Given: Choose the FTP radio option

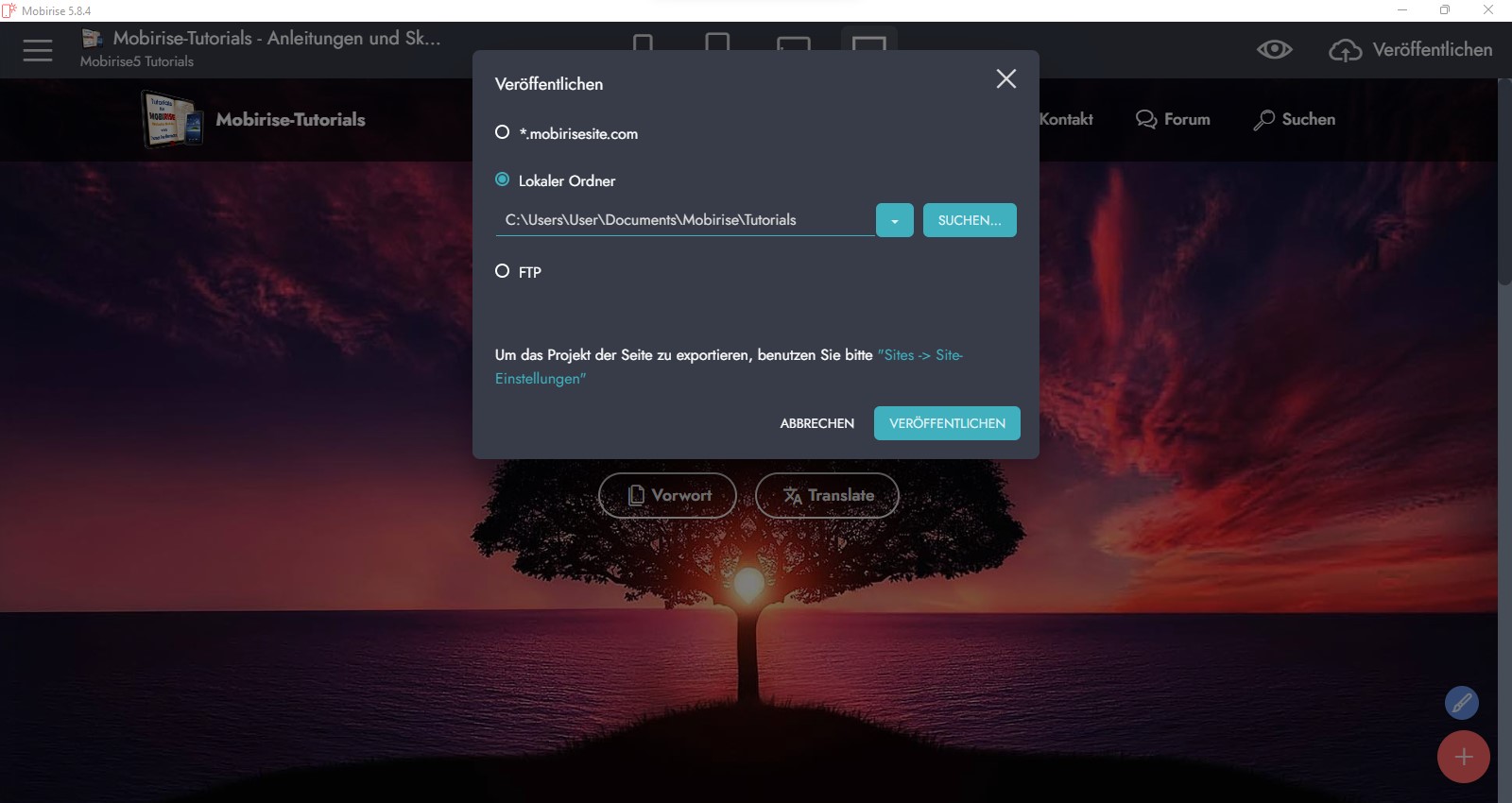Looking at the screenshot, I should [x=503, y=271].
